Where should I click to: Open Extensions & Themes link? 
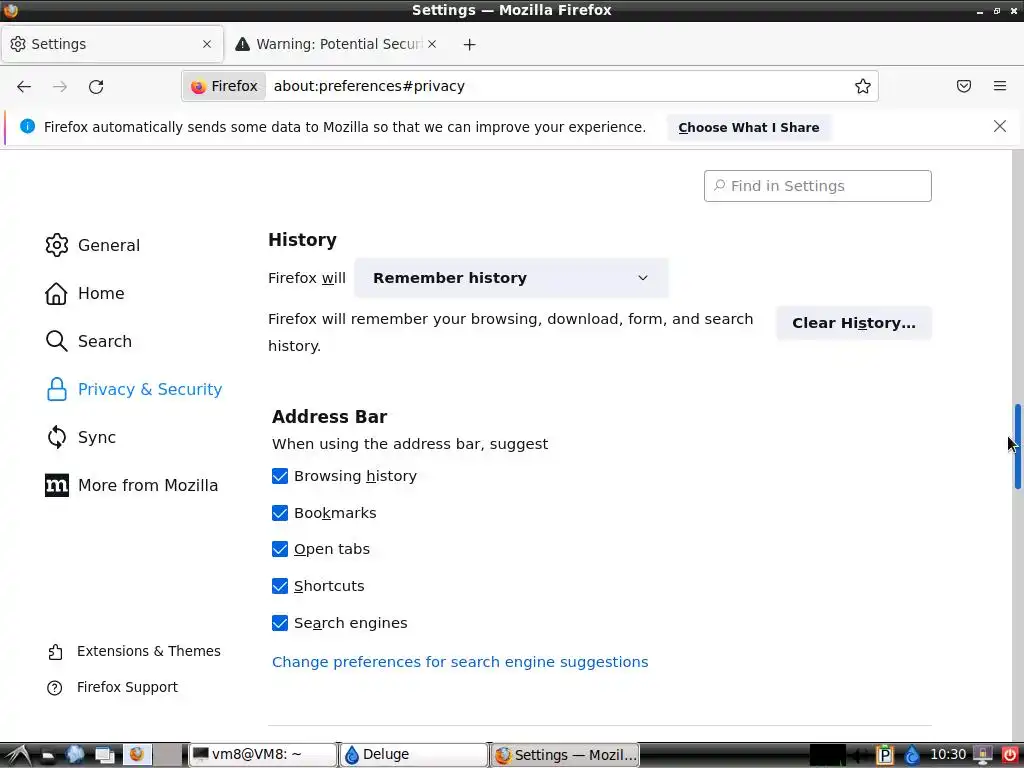click(x=149, y=651)
